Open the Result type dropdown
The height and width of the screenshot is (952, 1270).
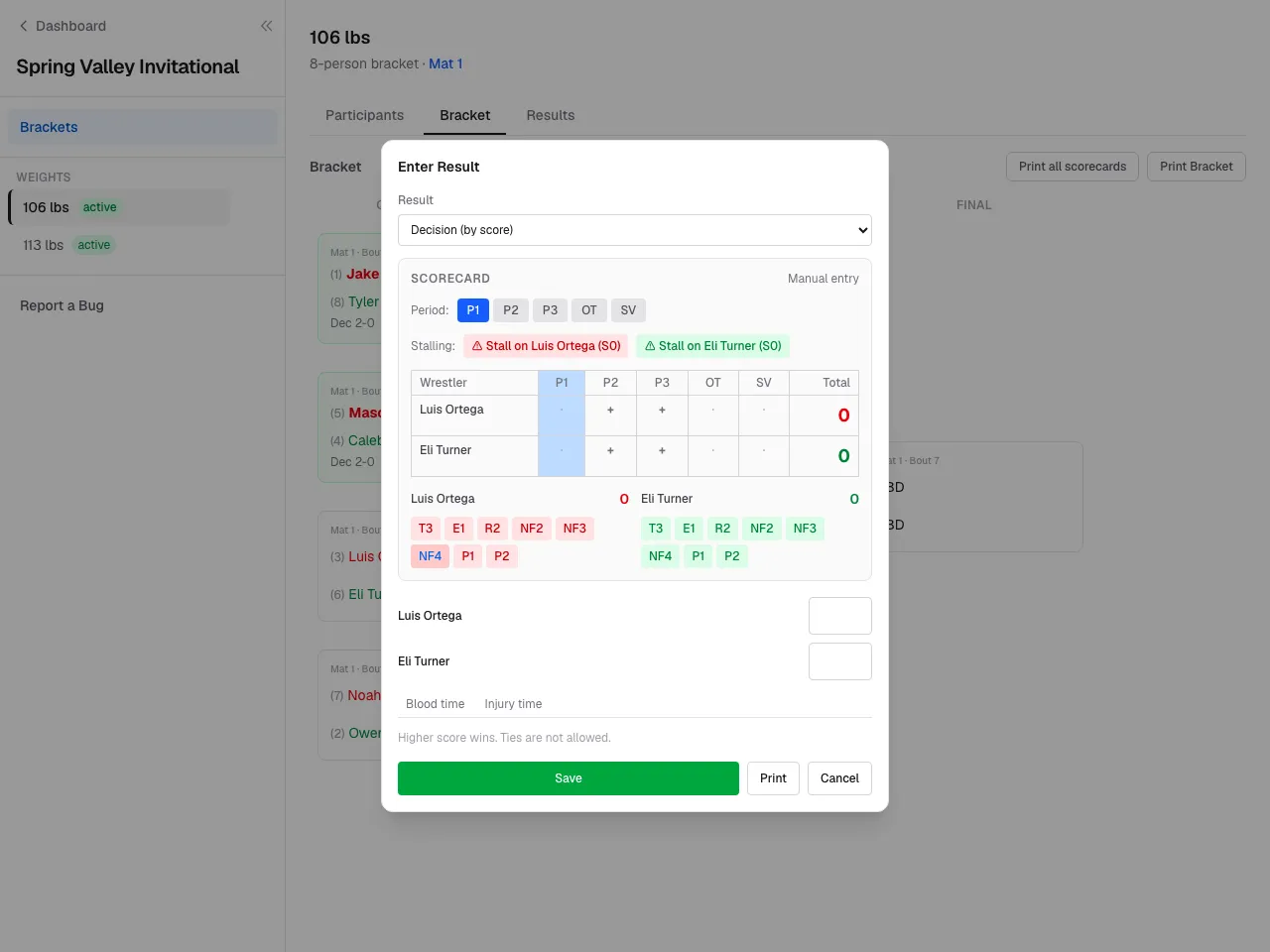635,230
